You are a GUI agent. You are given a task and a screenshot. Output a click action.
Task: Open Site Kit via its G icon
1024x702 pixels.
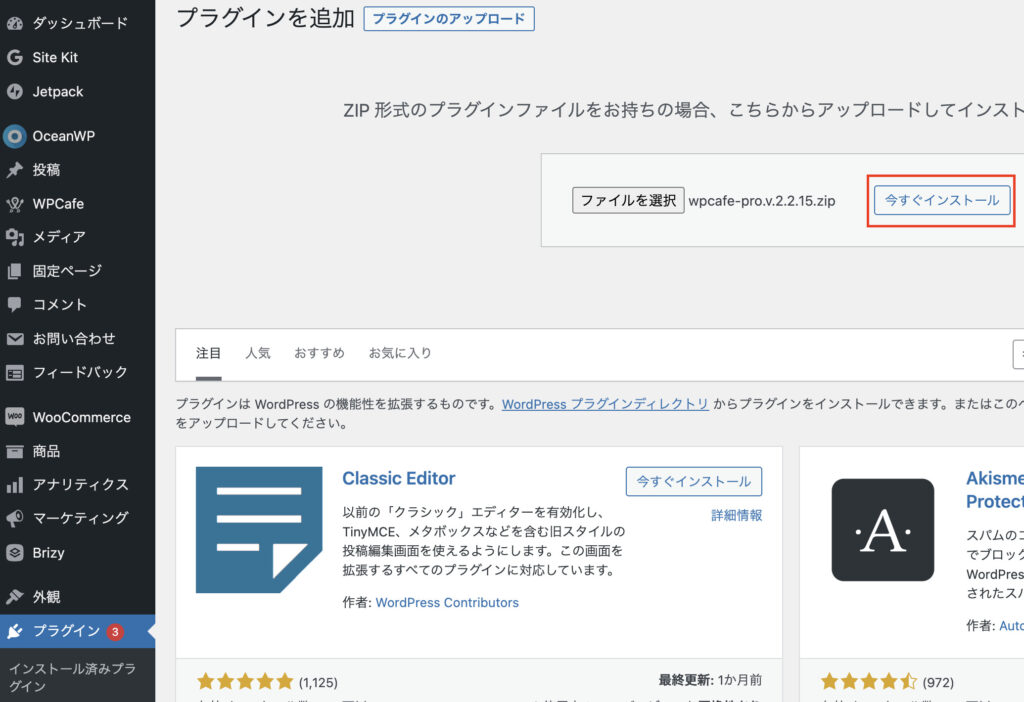click(15, 57)
